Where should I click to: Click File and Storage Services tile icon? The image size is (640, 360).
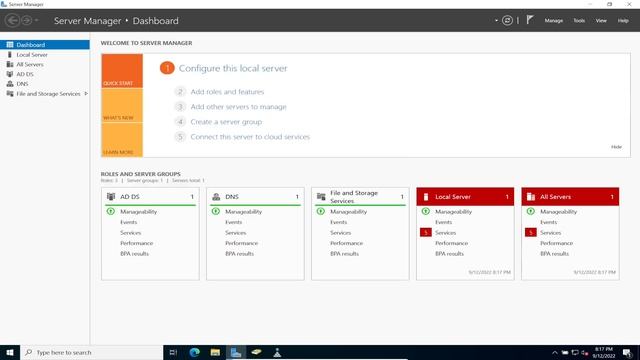point(321,196)
